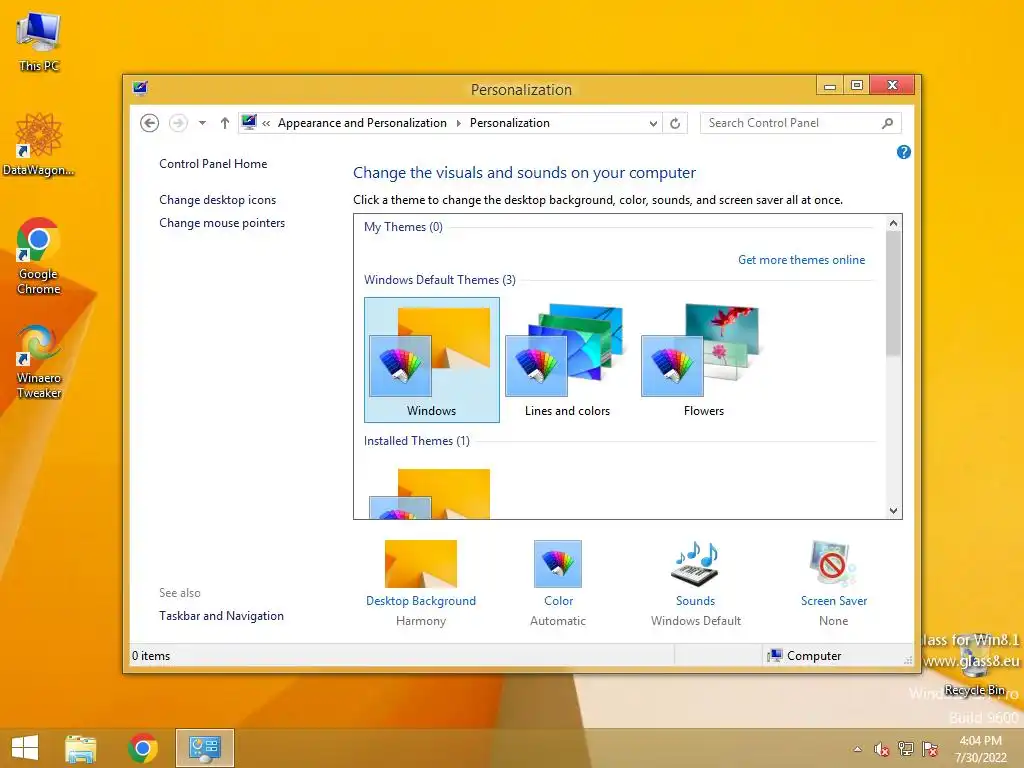Viewport: 1024px width, 768px height.
Task: Click Computer in the status bar
Action: click(x=805, y=656)
